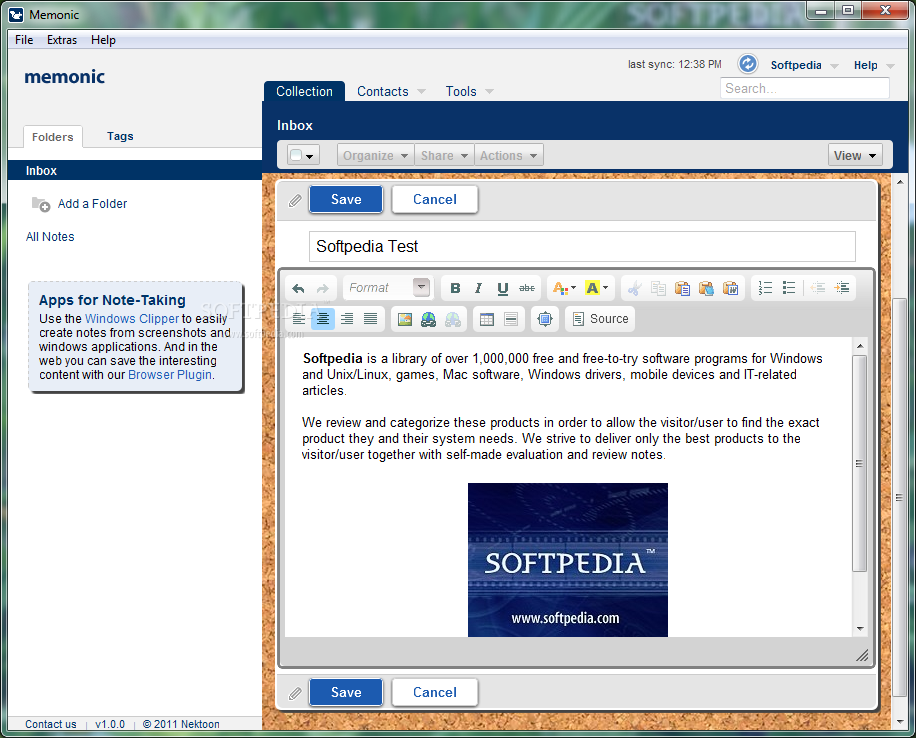Click the insert table icon
The image size is (916, 738).
click(487, 319)
